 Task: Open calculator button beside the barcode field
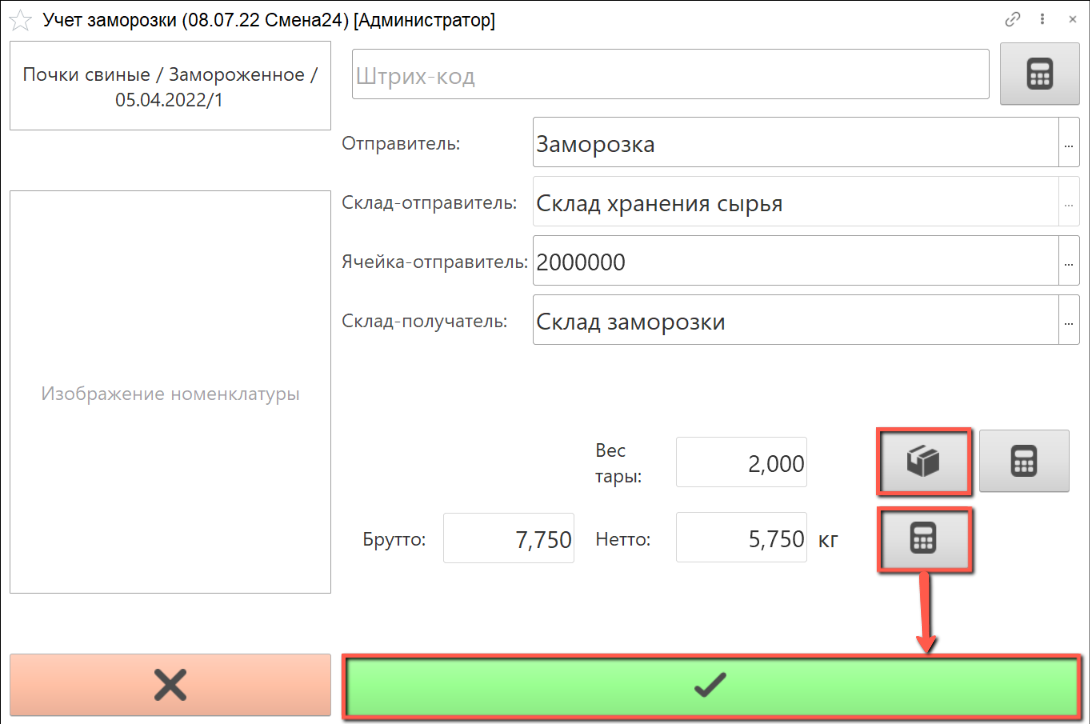[1040, 74]
